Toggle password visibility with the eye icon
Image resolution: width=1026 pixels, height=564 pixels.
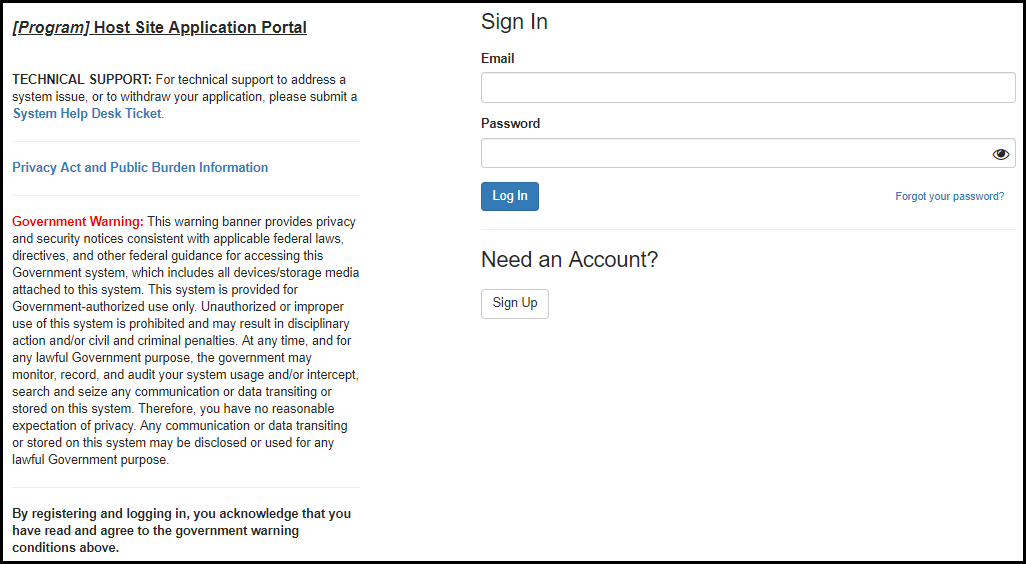[1000, 154]
